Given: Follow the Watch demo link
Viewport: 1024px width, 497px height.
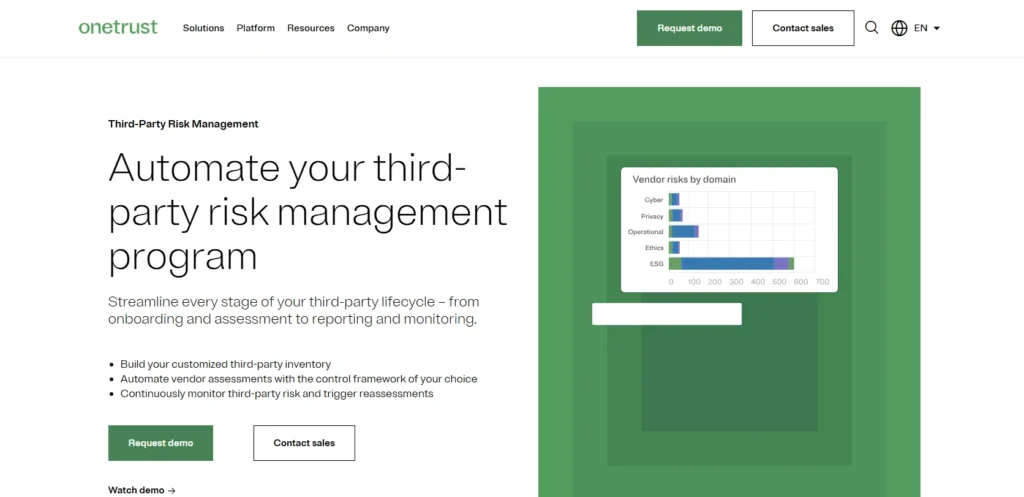Looking at the screenshot, I should [142, 490].
